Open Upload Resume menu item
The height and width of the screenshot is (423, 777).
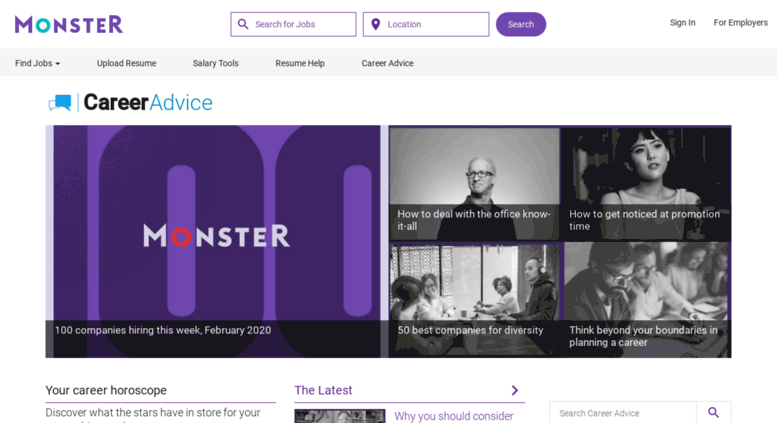pos(126,63)
